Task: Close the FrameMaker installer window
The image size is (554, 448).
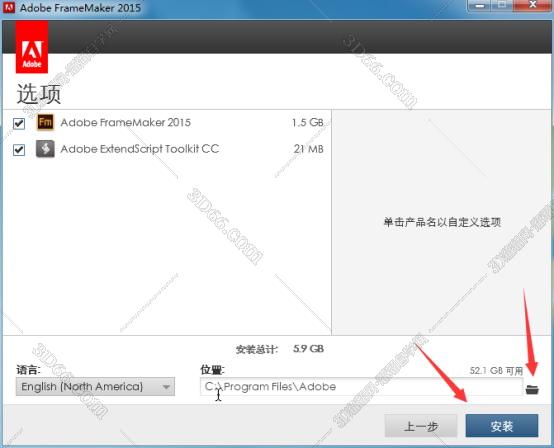Action: [x=532, y=6]
